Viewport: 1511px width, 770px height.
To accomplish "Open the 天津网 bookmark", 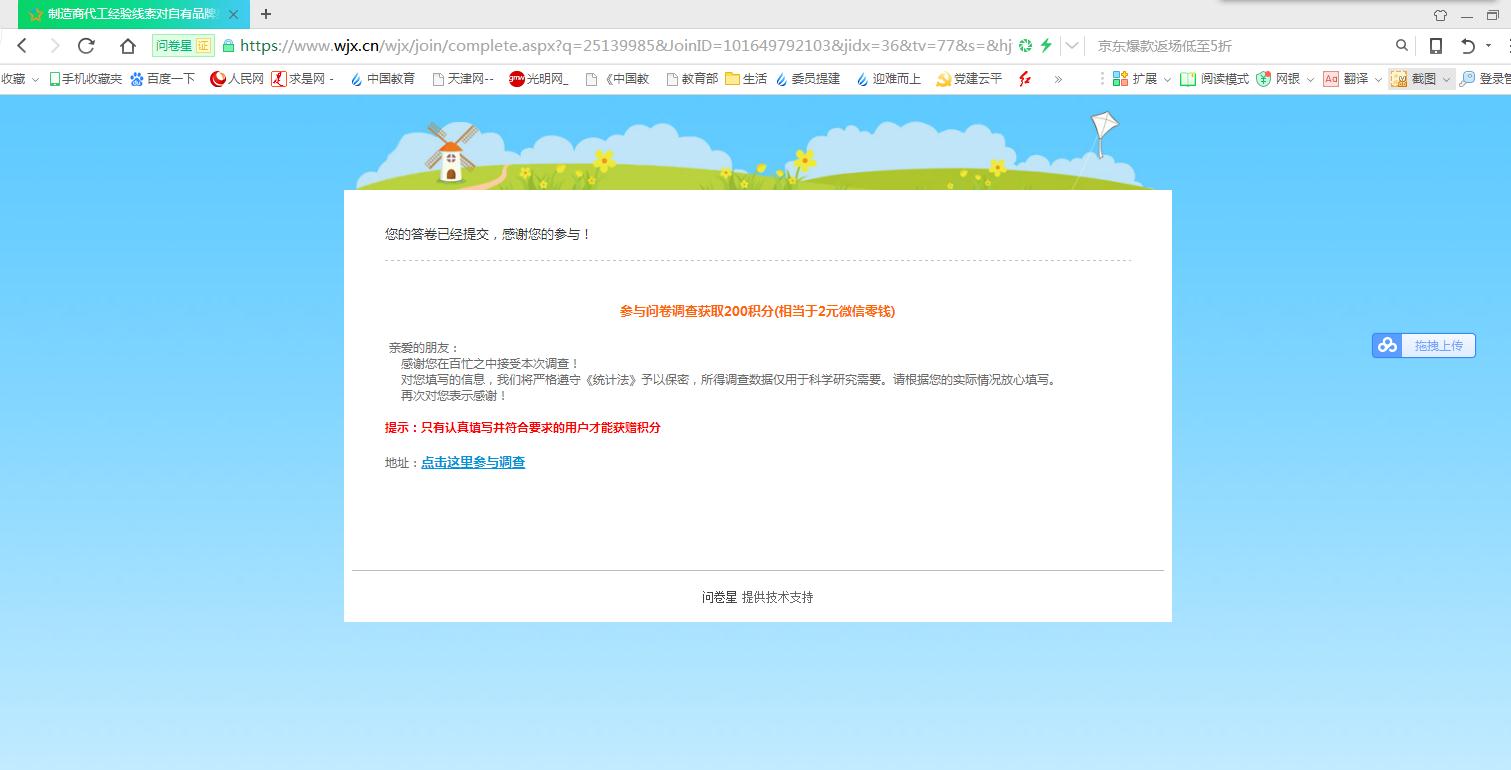I will pyautogui.click(x=463, y=79).
